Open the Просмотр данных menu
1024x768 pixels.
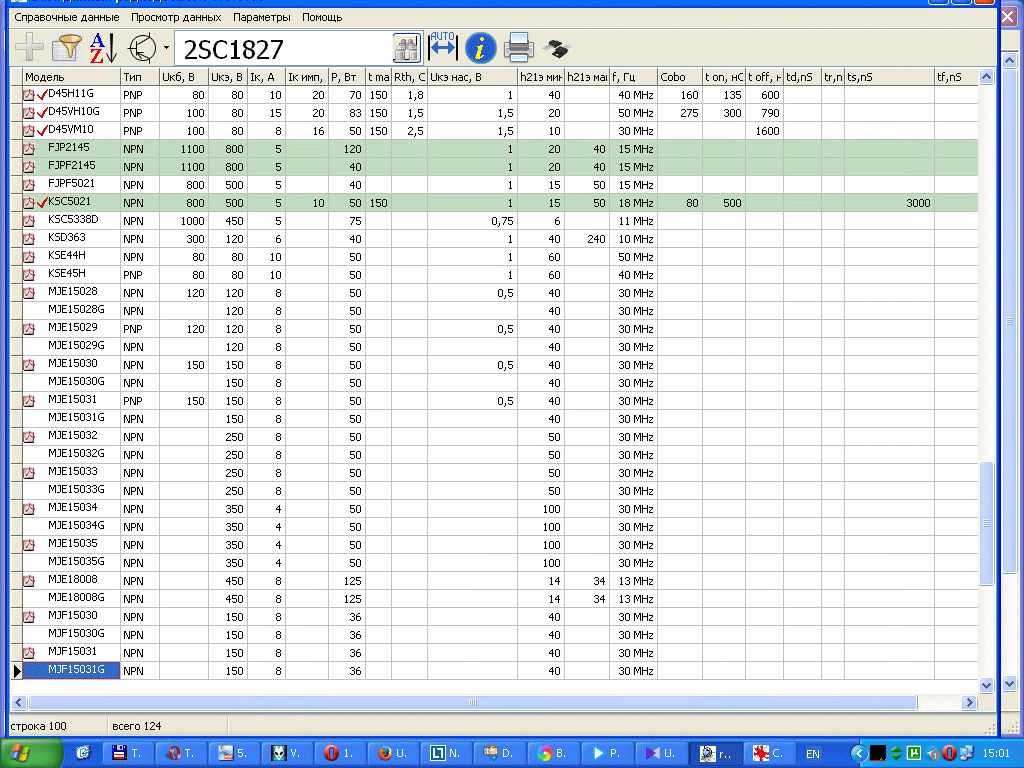(176, 18)
